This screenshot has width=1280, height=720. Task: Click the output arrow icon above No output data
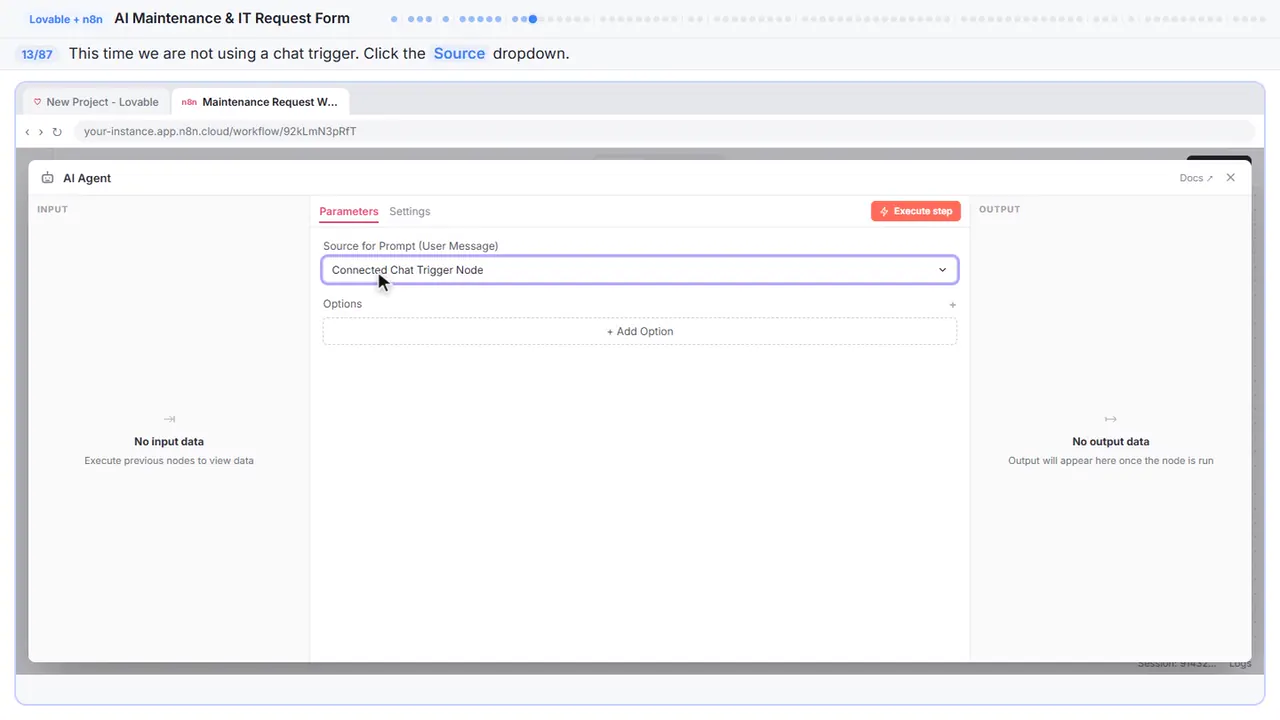pyautogui.click(x=1110, y=419)
